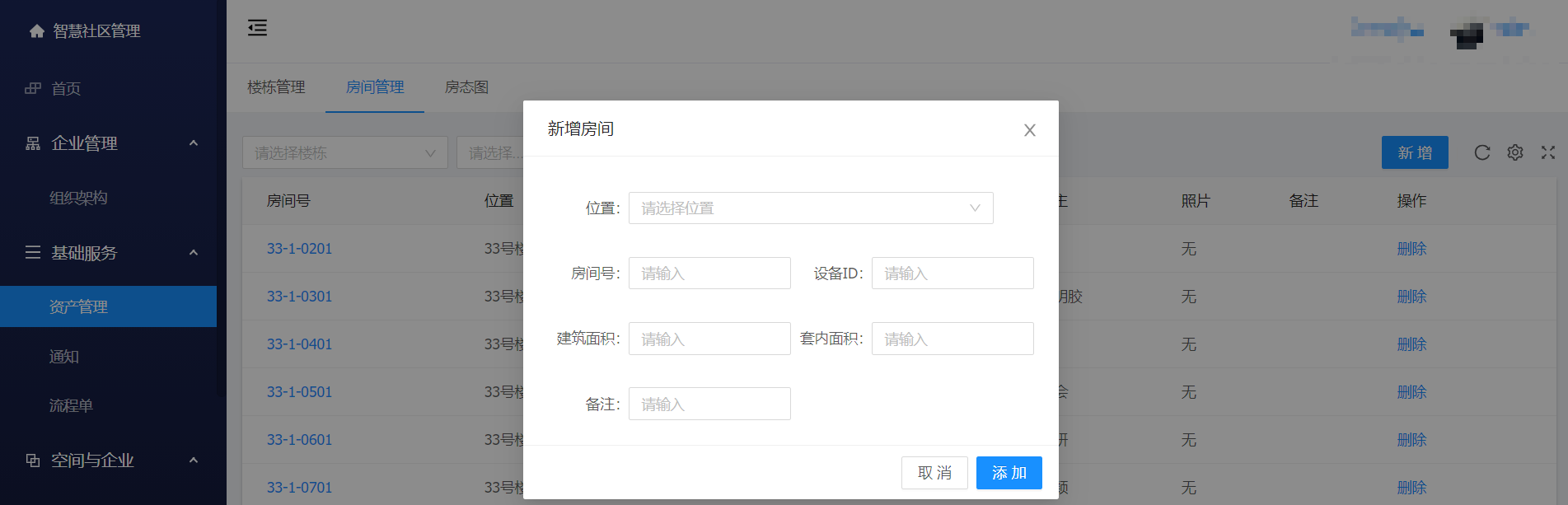Open 首页 from the sidebar
This screenshot has height=505, width=1568.
click(66, 88)
